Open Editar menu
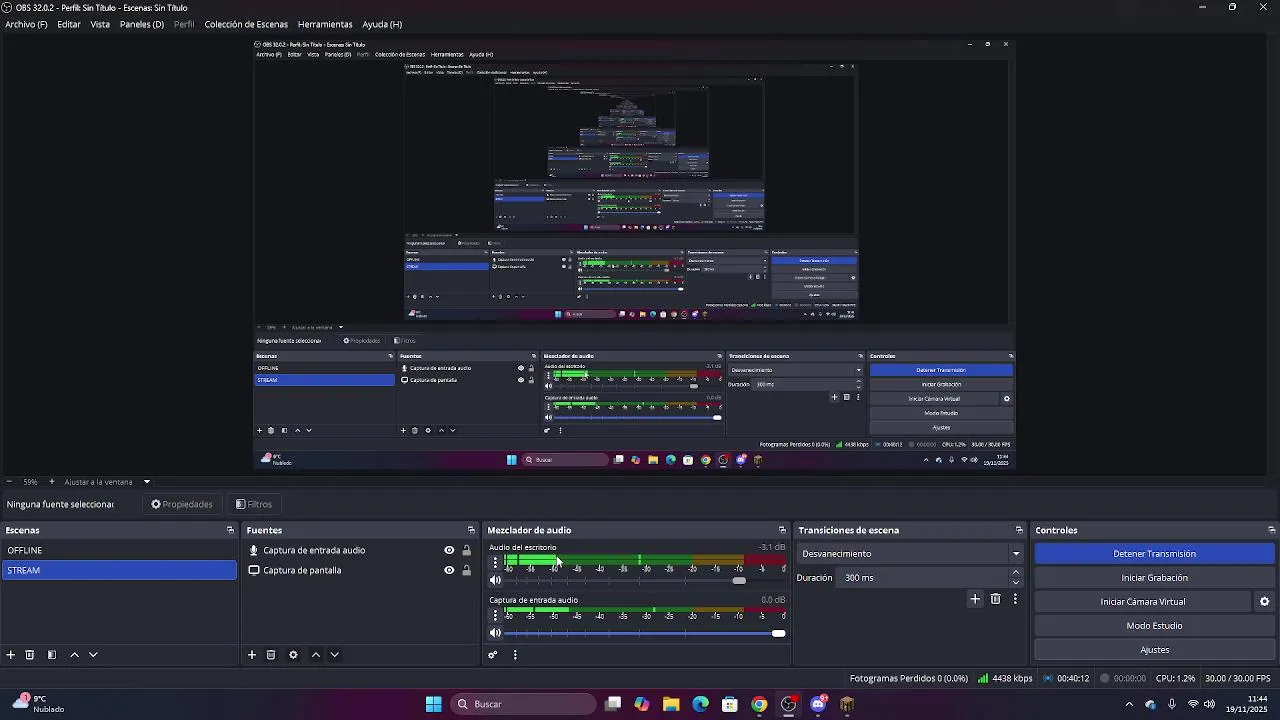This screenshot has width=1280, height=720. click(x=69, y=24)
